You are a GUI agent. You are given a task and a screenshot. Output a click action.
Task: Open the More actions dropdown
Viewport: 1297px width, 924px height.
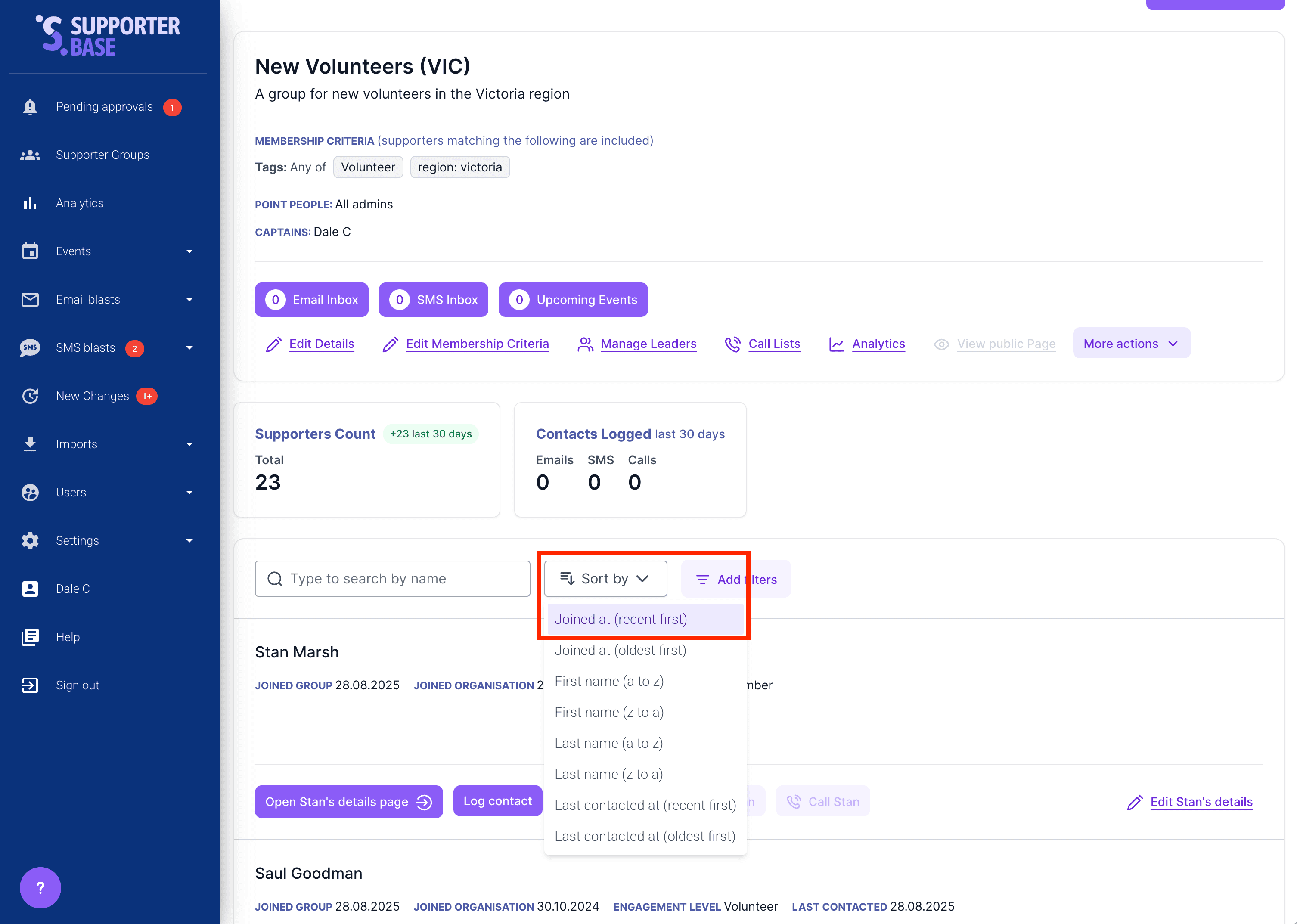point(1131,344)
